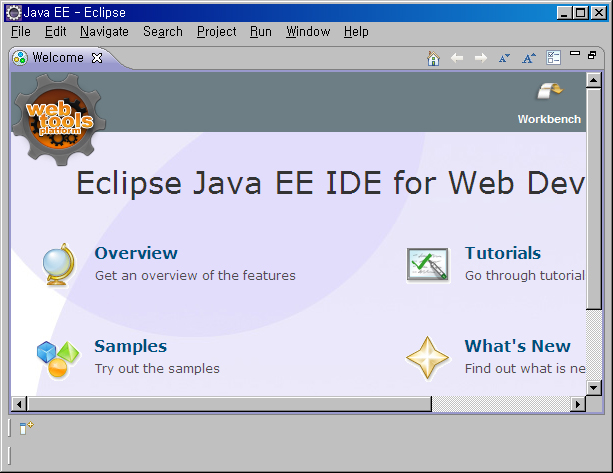Screen dimensions: 613x473
Task: Click the customize page icon
Action: tap(554, 58)
